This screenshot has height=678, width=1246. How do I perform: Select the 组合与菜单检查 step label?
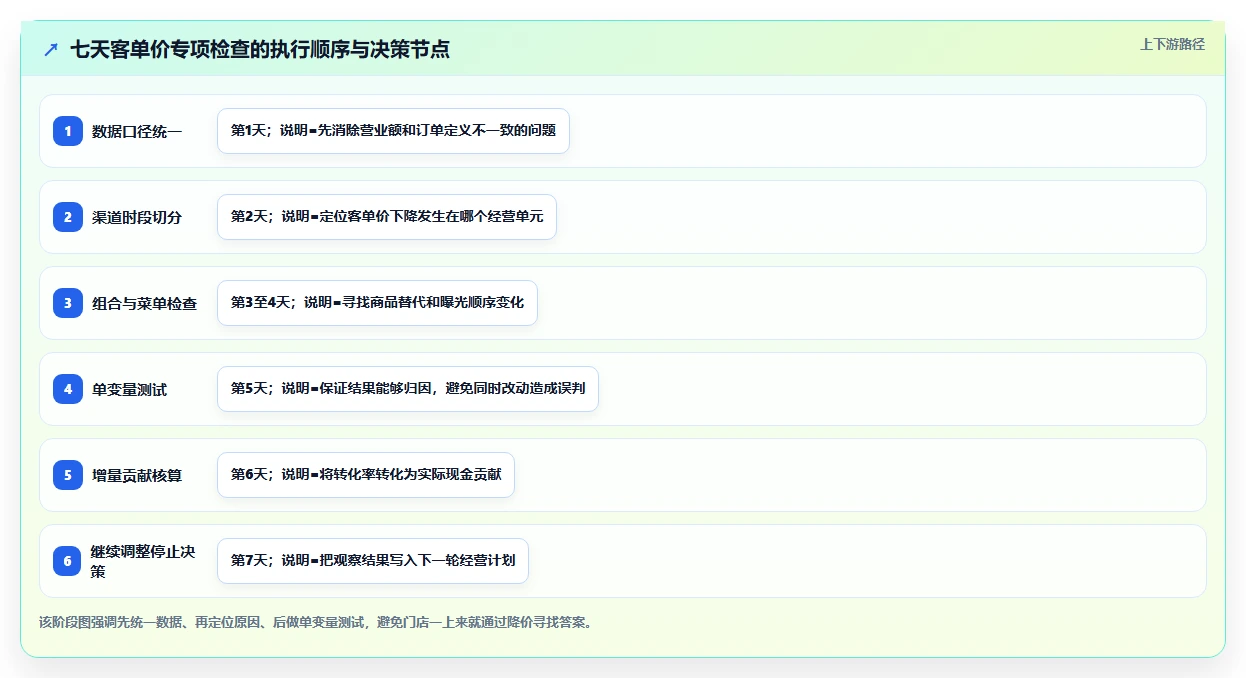pyautogui.click(x=144, y=303)
